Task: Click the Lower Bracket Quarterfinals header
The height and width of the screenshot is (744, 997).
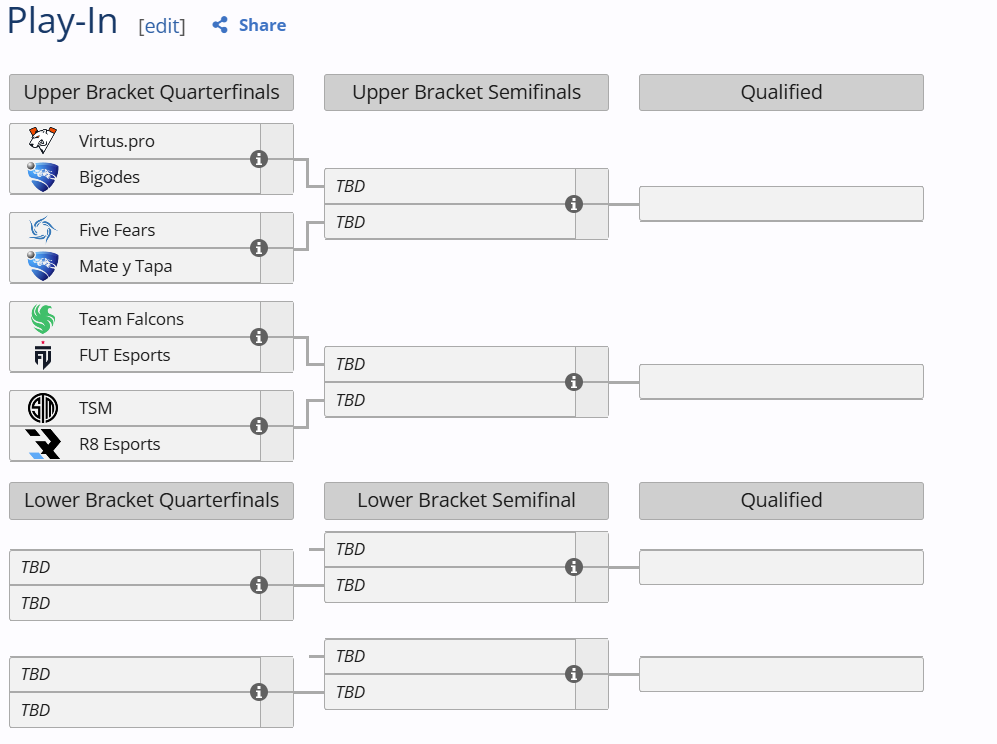Action: pyautogui.click(x=151, y=500)
